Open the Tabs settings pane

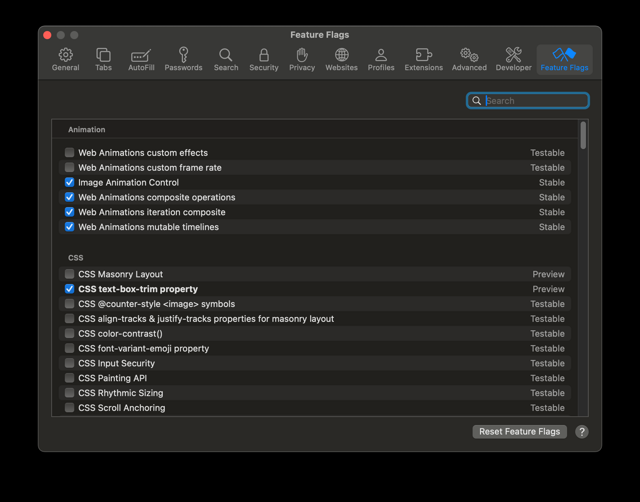(103, 60)
